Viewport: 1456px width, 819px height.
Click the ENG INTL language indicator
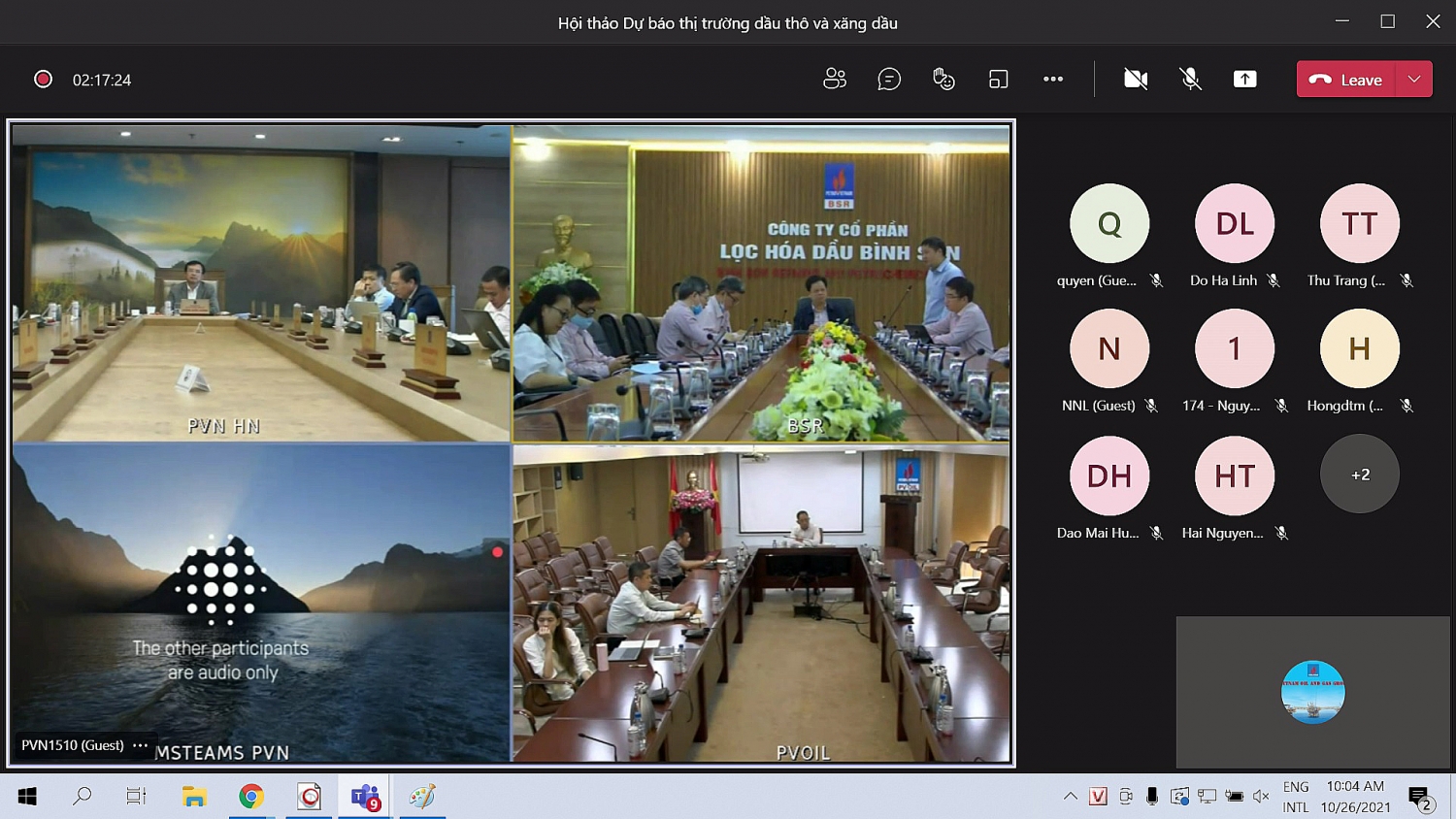1296,797
